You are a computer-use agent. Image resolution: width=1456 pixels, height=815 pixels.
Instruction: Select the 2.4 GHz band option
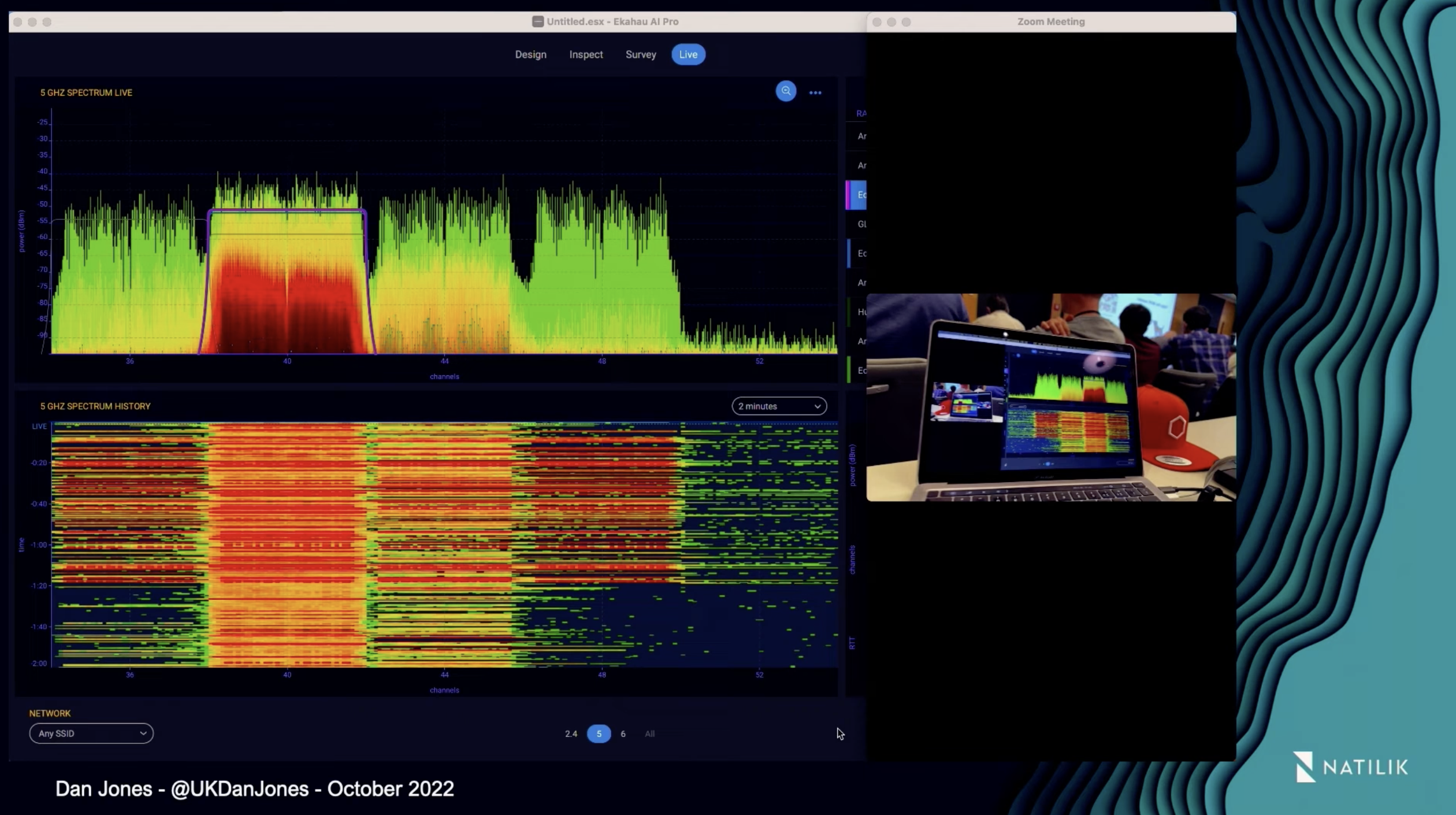(571, 733)
